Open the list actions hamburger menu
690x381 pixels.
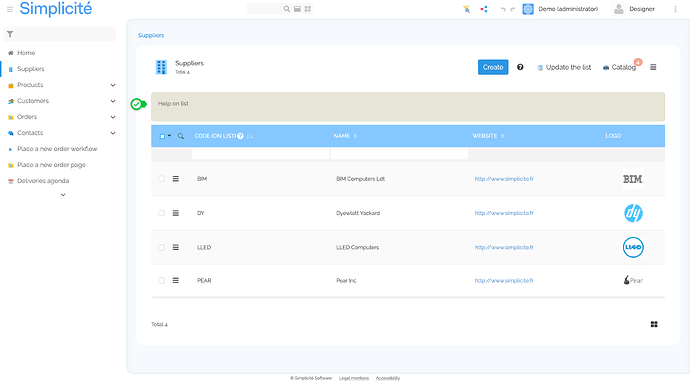(x=653, y=67)
